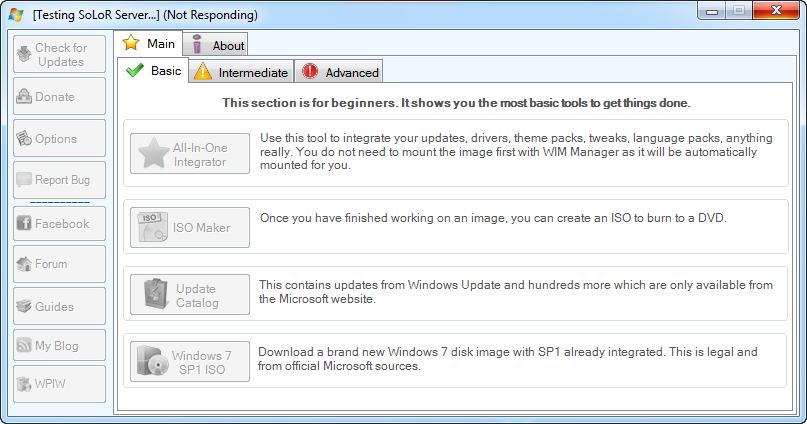Open Update Catalog via its label
Viewport: 807px width, 424px height.
197,296
